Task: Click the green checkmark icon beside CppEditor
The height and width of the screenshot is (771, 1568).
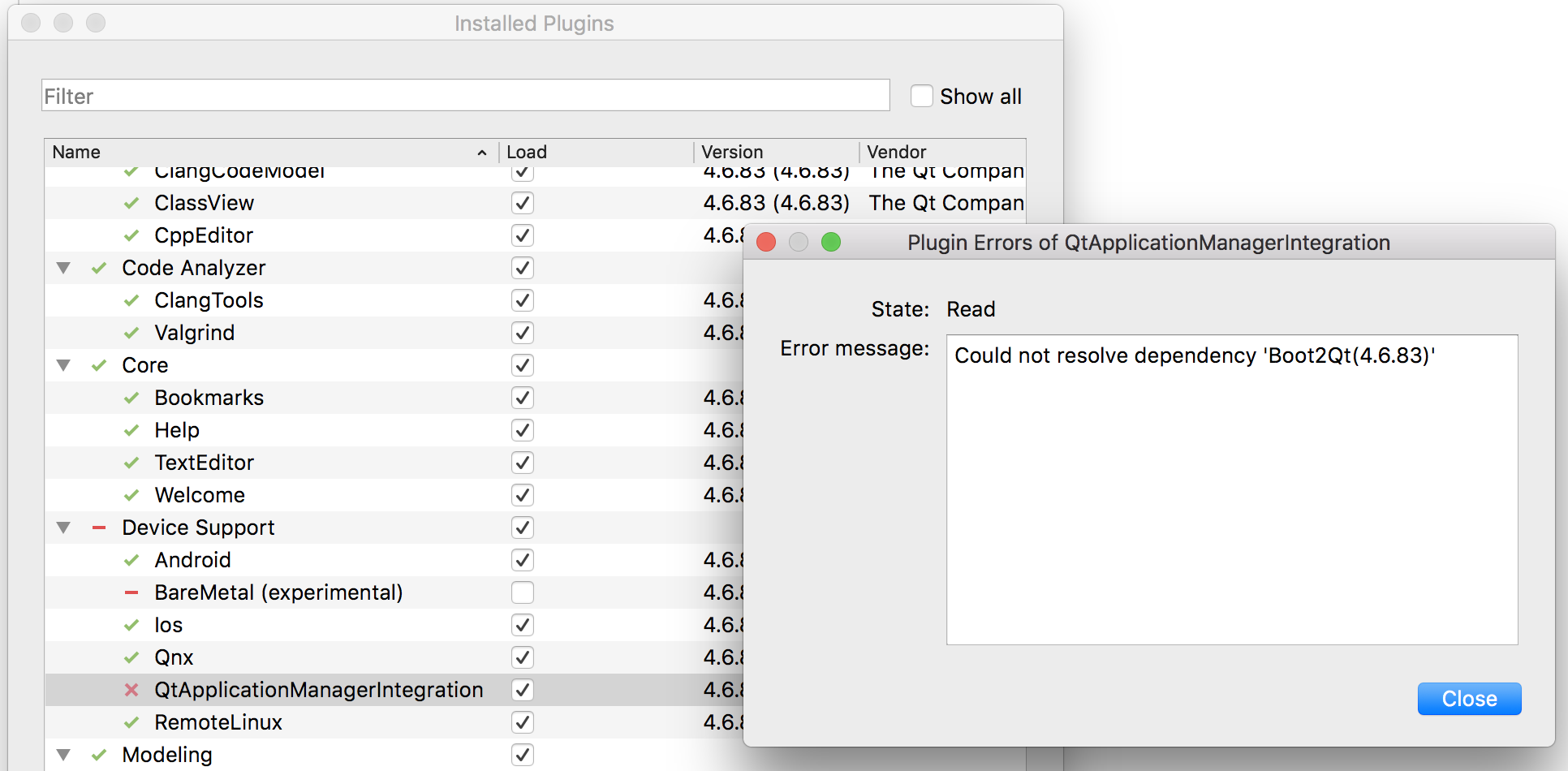Action: coord(131,235)
